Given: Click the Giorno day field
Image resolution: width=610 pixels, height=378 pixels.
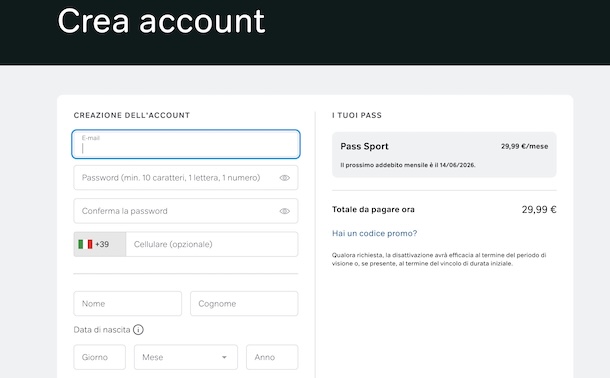Looking at the screenshot, I should [100, 357].
